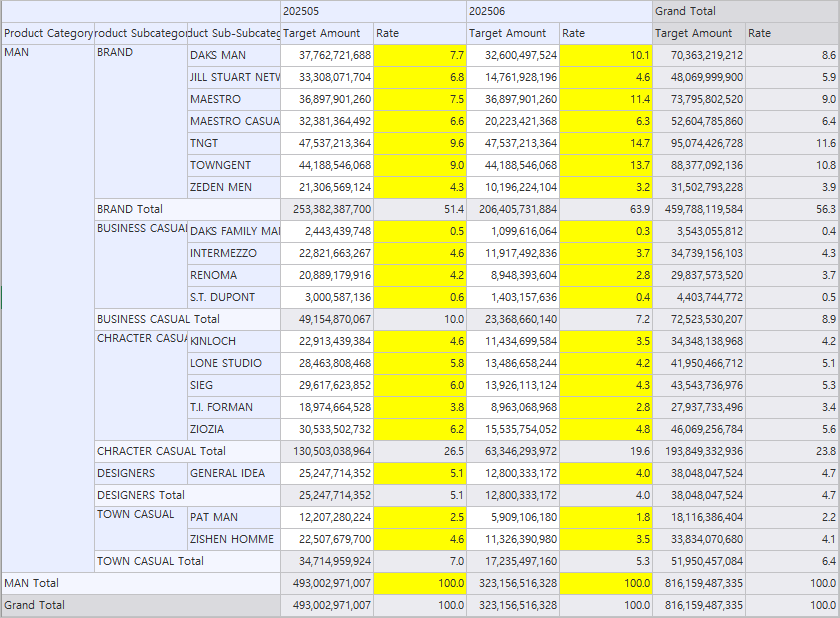
Task: Click the BRAND subtotal 253,382,387,700
Action: [327, 209]
